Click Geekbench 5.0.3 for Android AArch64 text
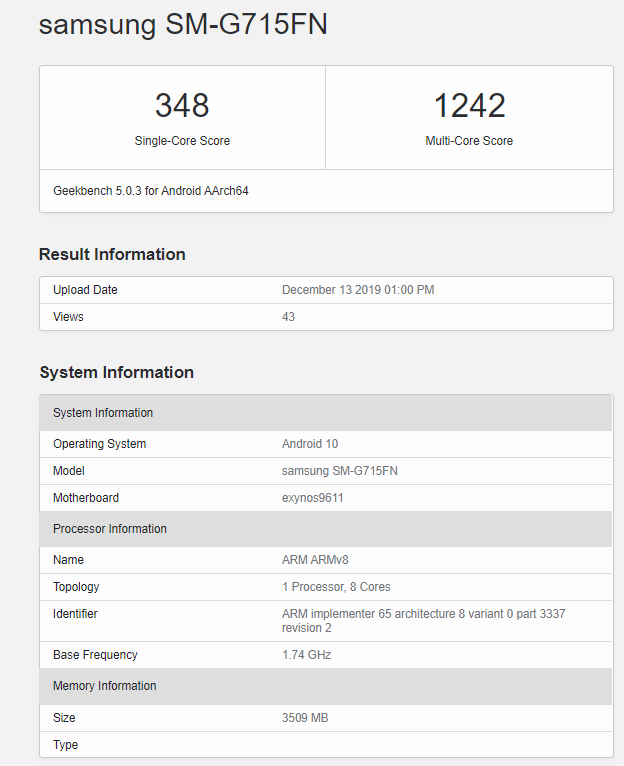The height and width of the screenshot is (766, 624). (x=151, y=191)
